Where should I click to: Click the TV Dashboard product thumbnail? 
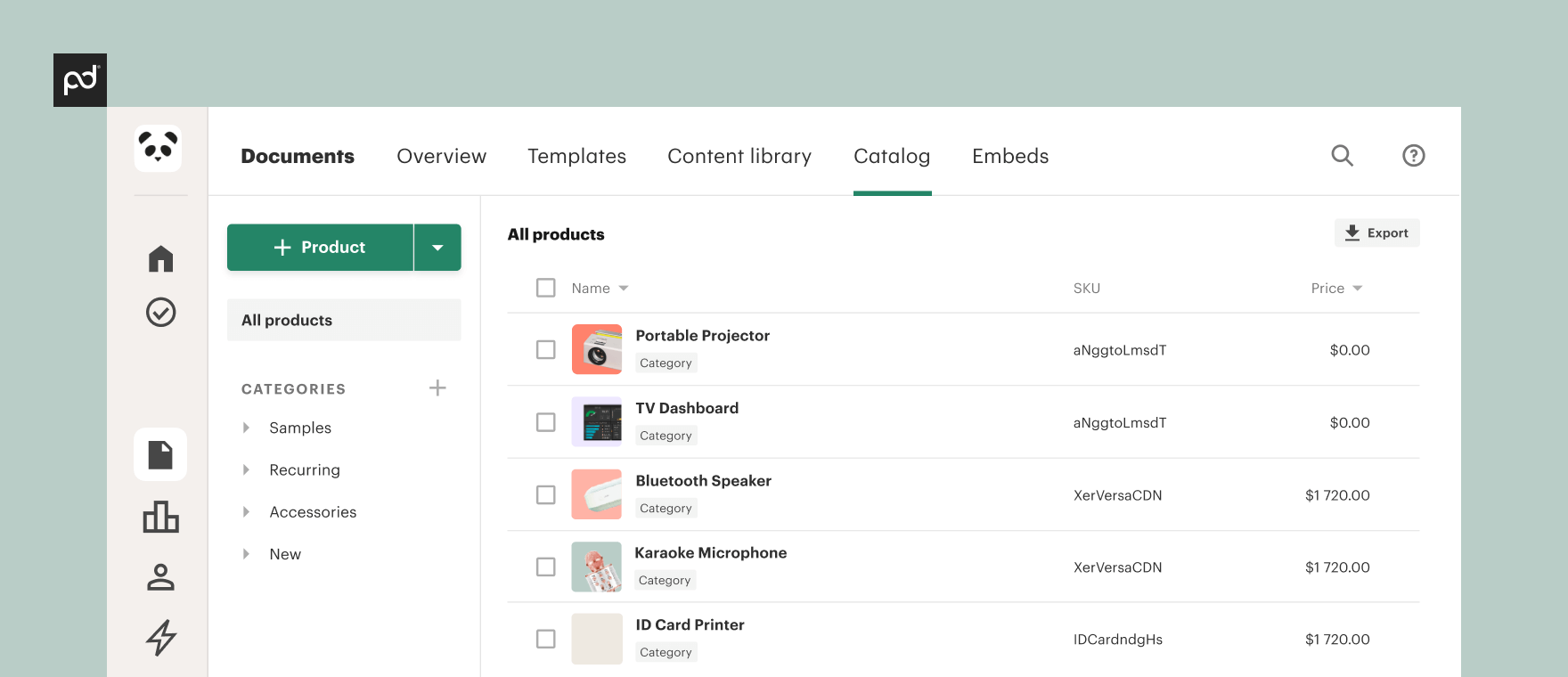(596, 421)
